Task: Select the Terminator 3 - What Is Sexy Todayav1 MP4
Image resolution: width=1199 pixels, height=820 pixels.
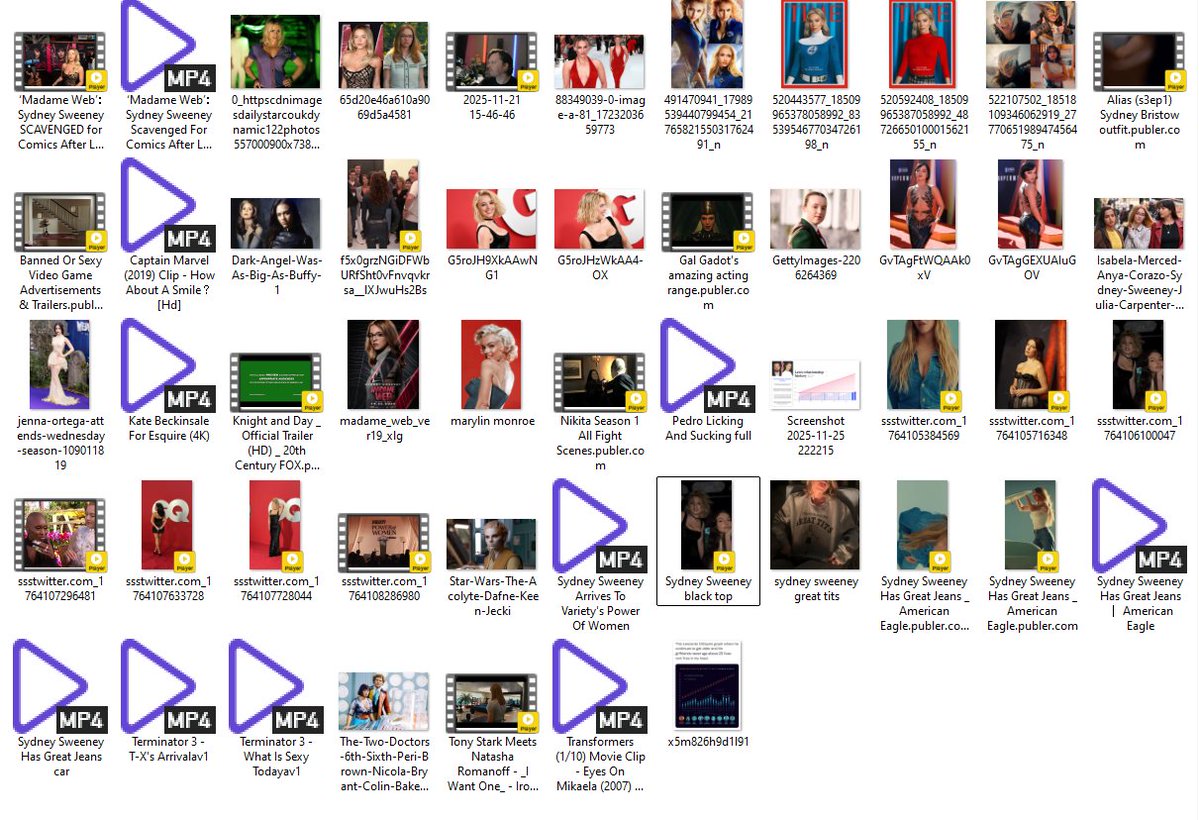Action: 276,688
